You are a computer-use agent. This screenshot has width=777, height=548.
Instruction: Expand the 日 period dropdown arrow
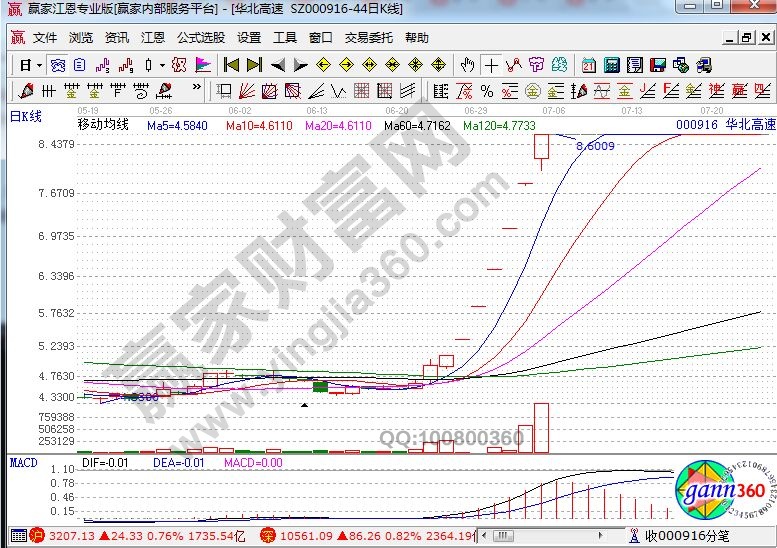click(39, 65)
